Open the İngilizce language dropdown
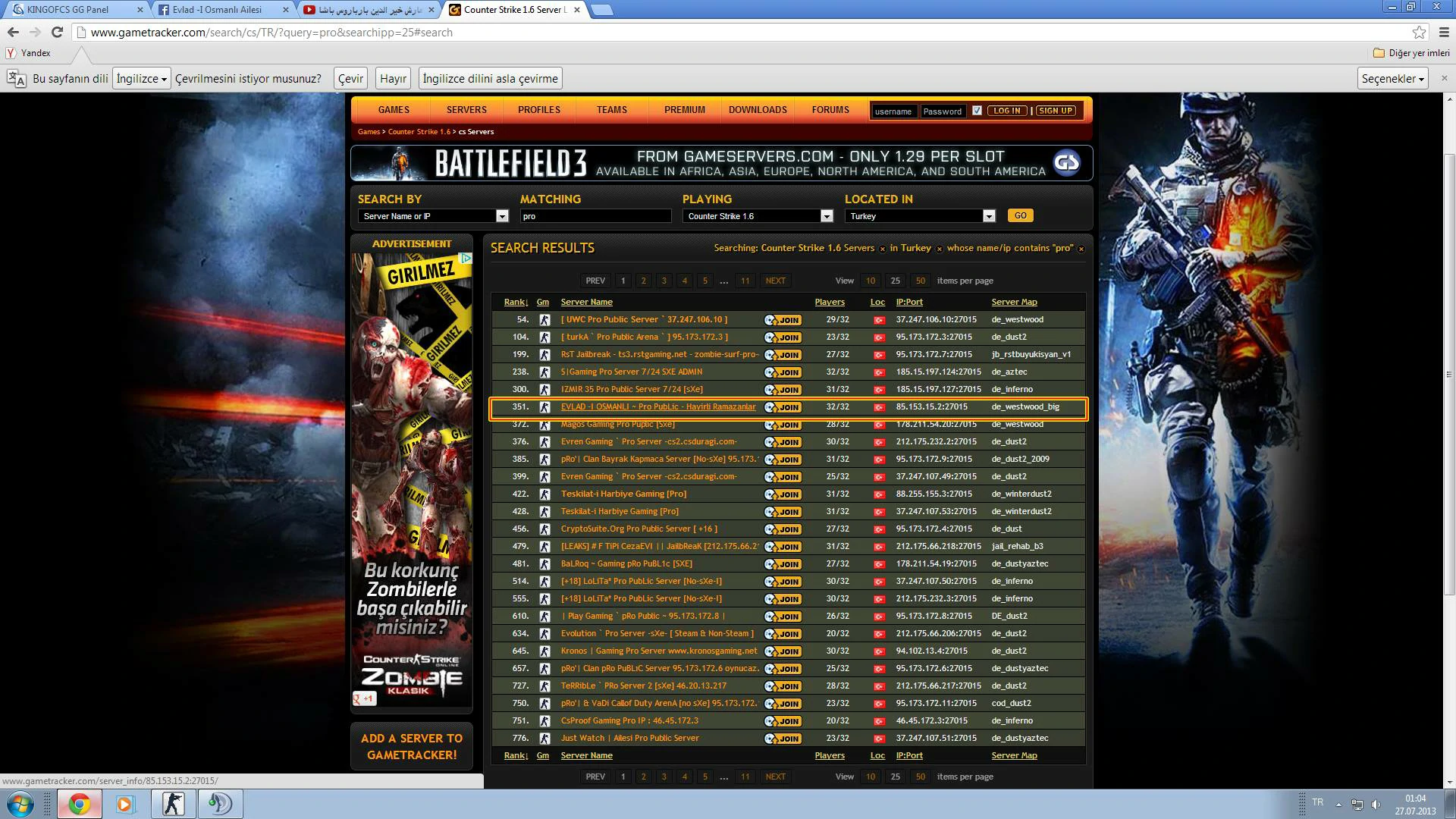Image resolution: width=1456 pixels, height=819 pixels. pyautogui.click(x=142, y=78)
